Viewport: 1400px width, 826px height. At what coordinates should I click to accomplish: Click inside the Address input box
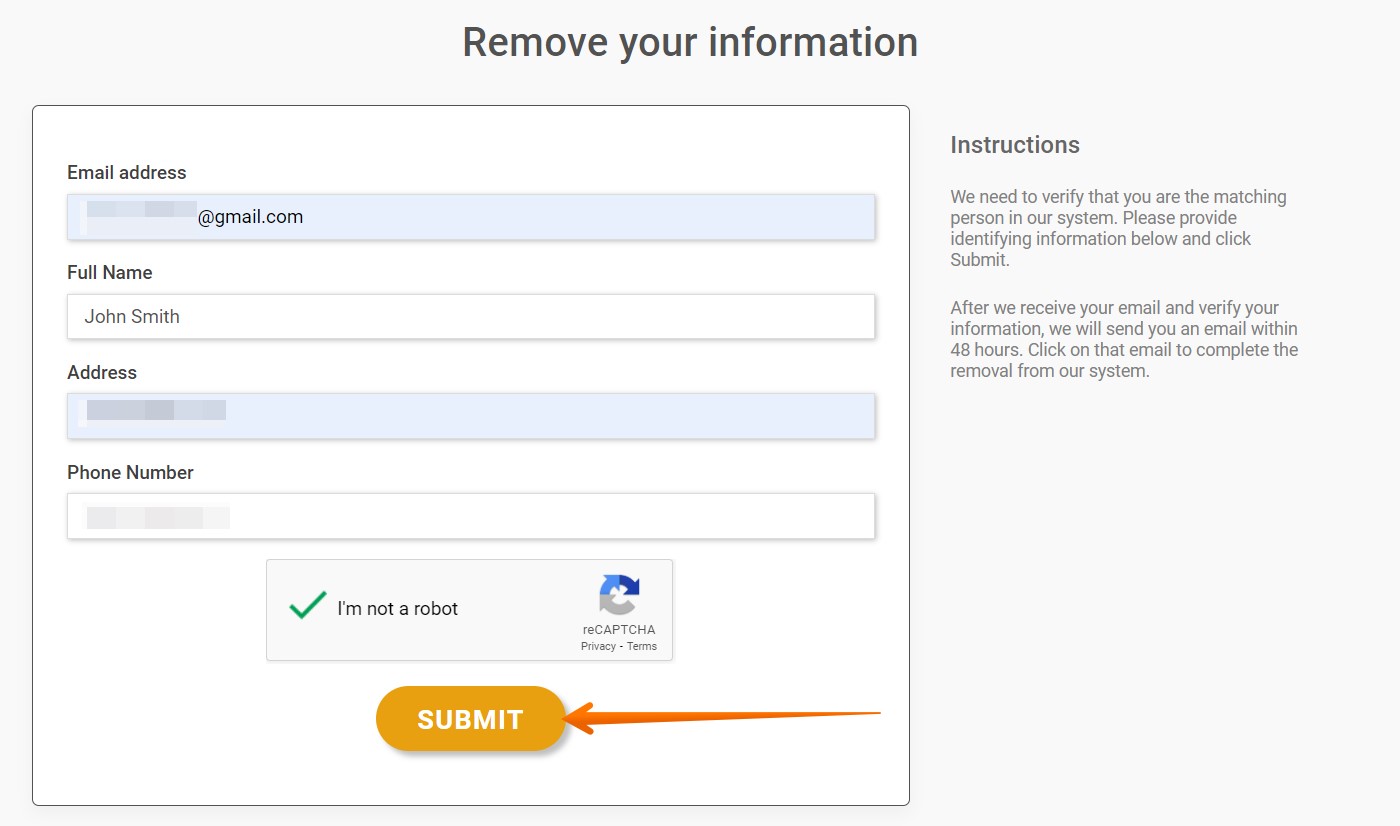(470, 416)
